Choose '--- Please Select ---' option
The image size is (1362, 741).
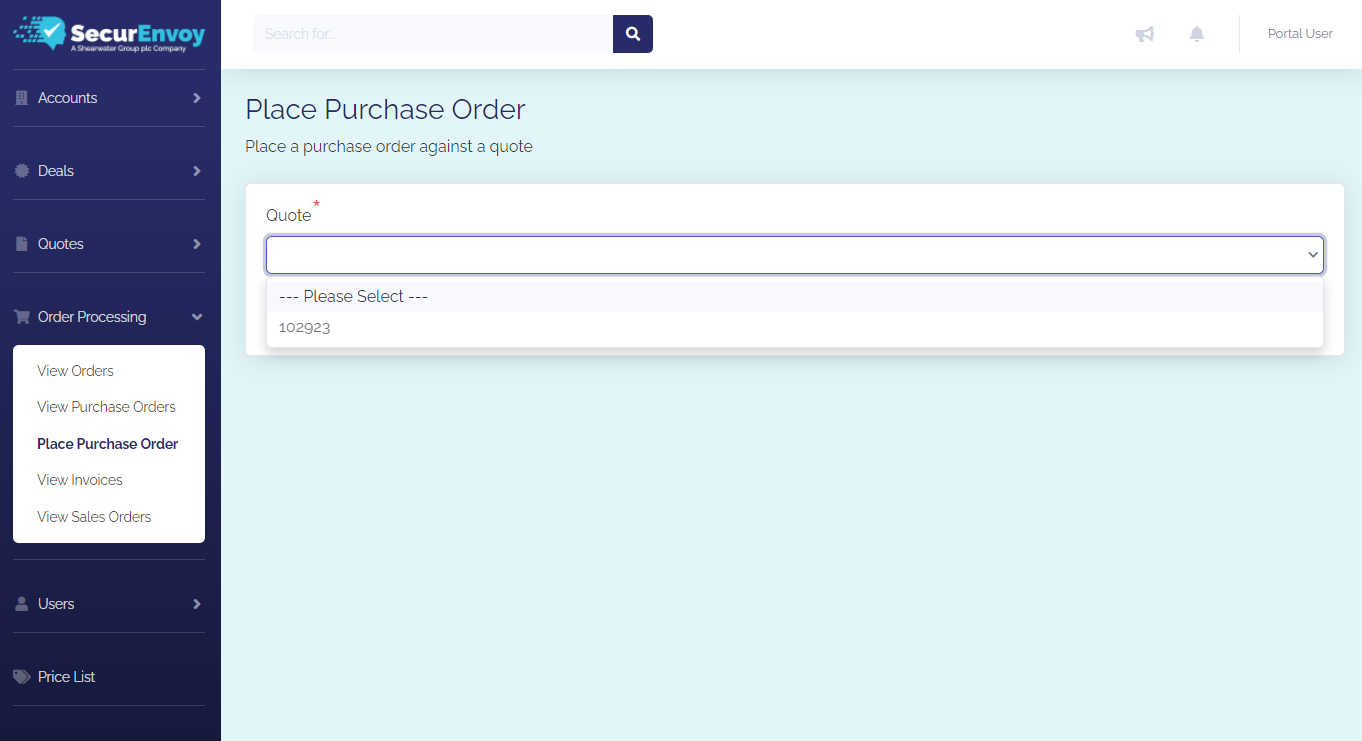pyautogui.click(x=795, y=297)
